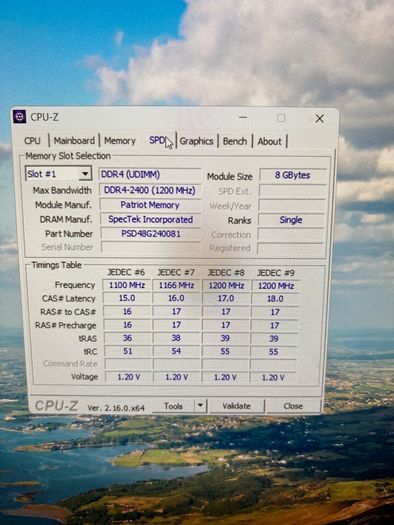Image resolution: width=394 pixels, height=525 pixels.
Task: Click the Validate button
Action: tap(237, 406)
